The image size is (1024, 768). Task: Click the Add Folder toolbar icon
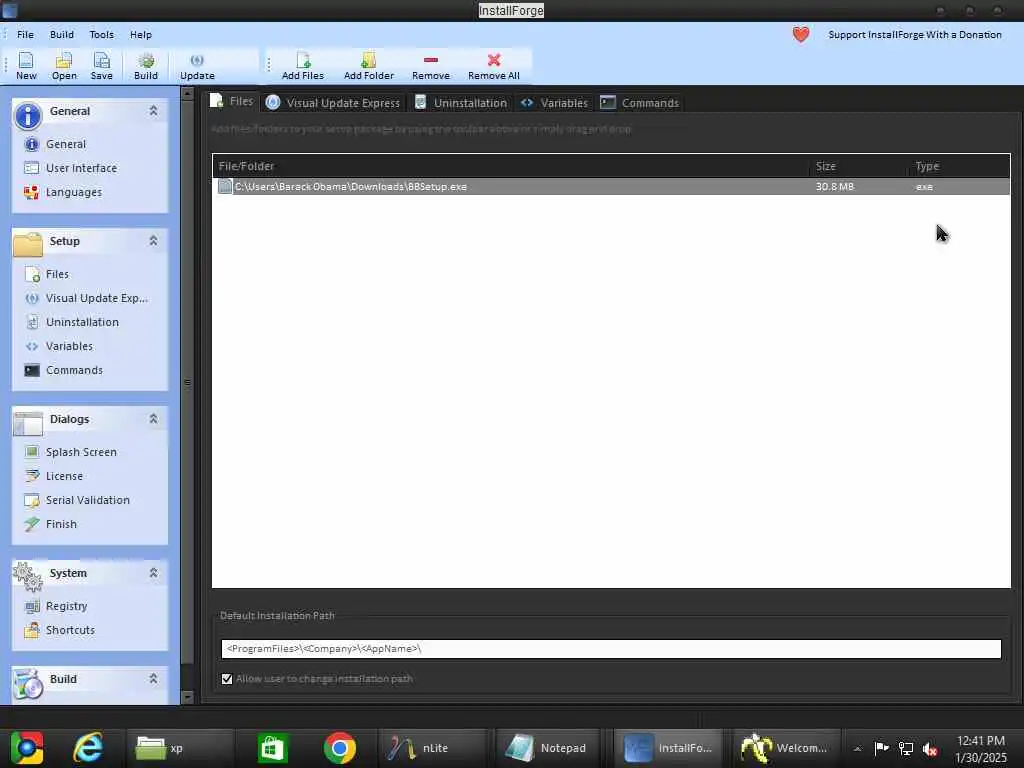tap(368, 66)
